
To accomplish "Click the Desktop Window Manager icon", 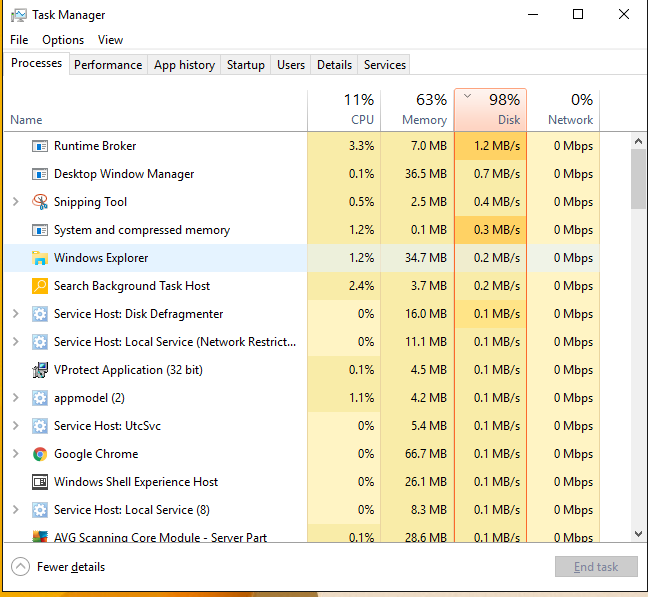I will (40, 174).
